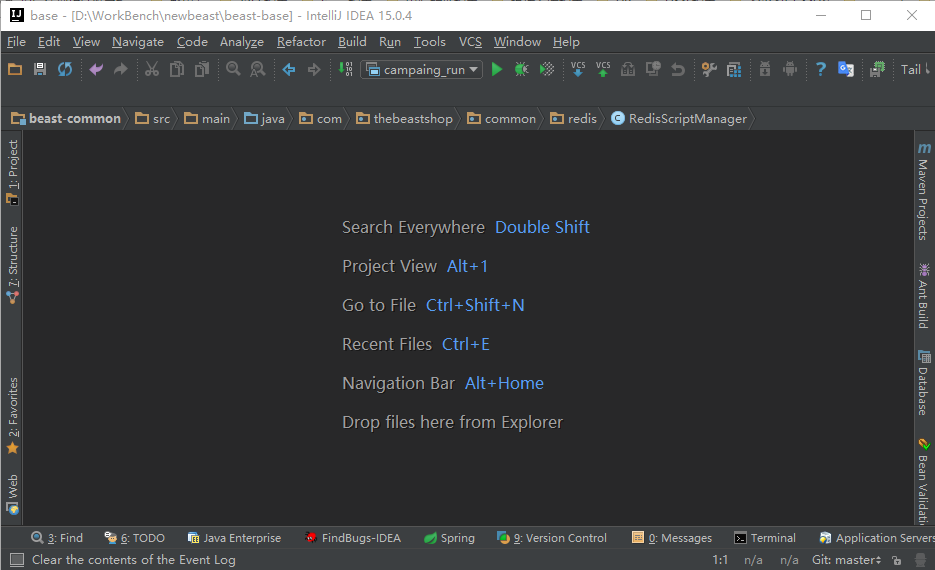Toggle the Structure tool window tab
The image size is (935, 570).
pyautogui.click(x=13, y=265)
